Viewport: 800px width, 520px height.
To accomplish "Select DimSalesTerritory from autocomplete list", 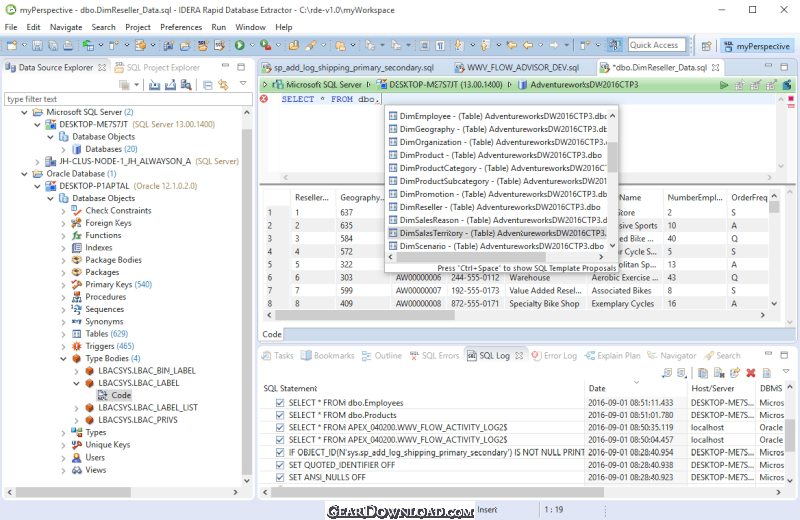I will click(x=497, y=233).
